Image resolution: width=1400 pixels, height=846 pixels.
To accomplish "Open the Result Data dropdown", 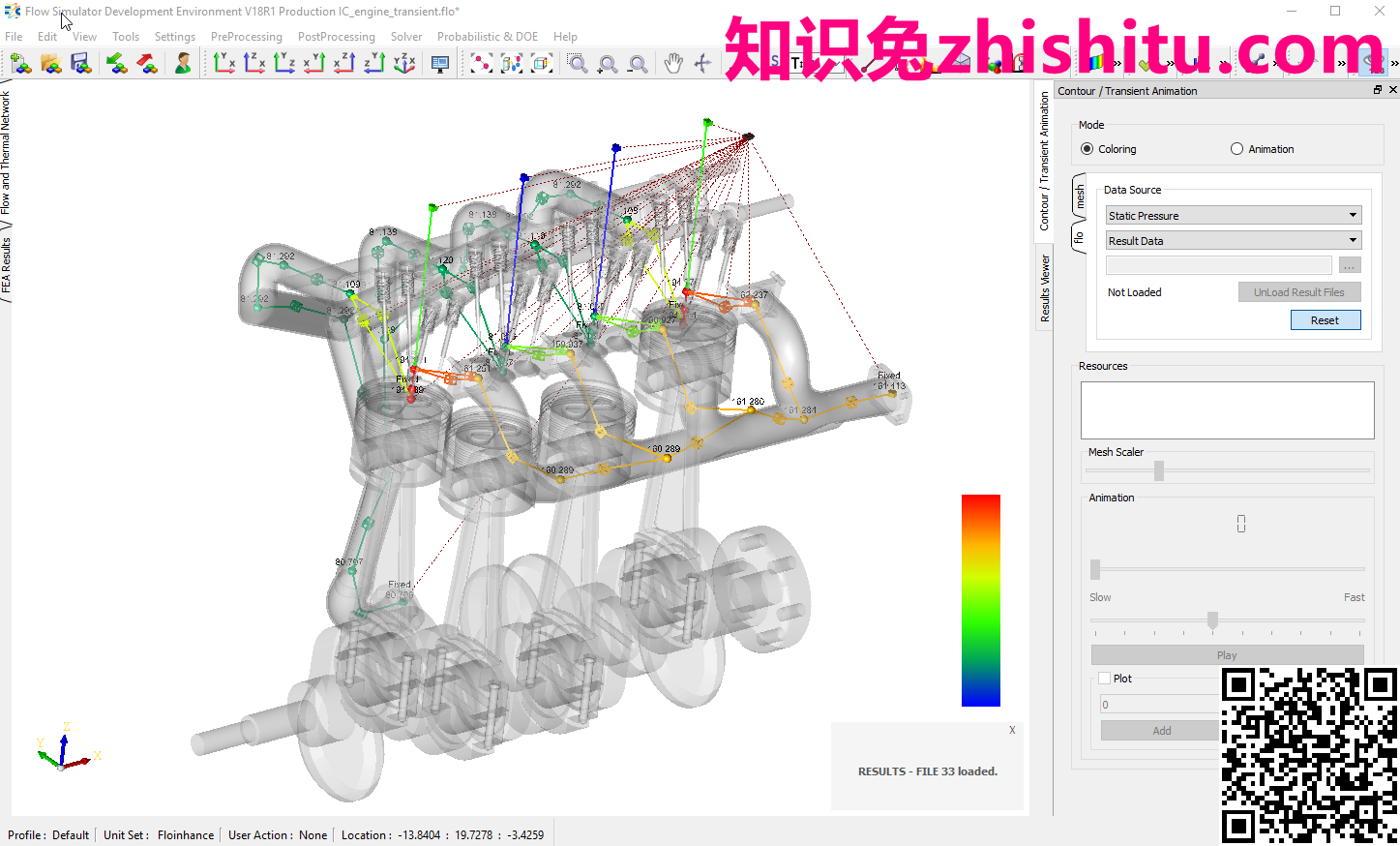I will (1234, 240).
